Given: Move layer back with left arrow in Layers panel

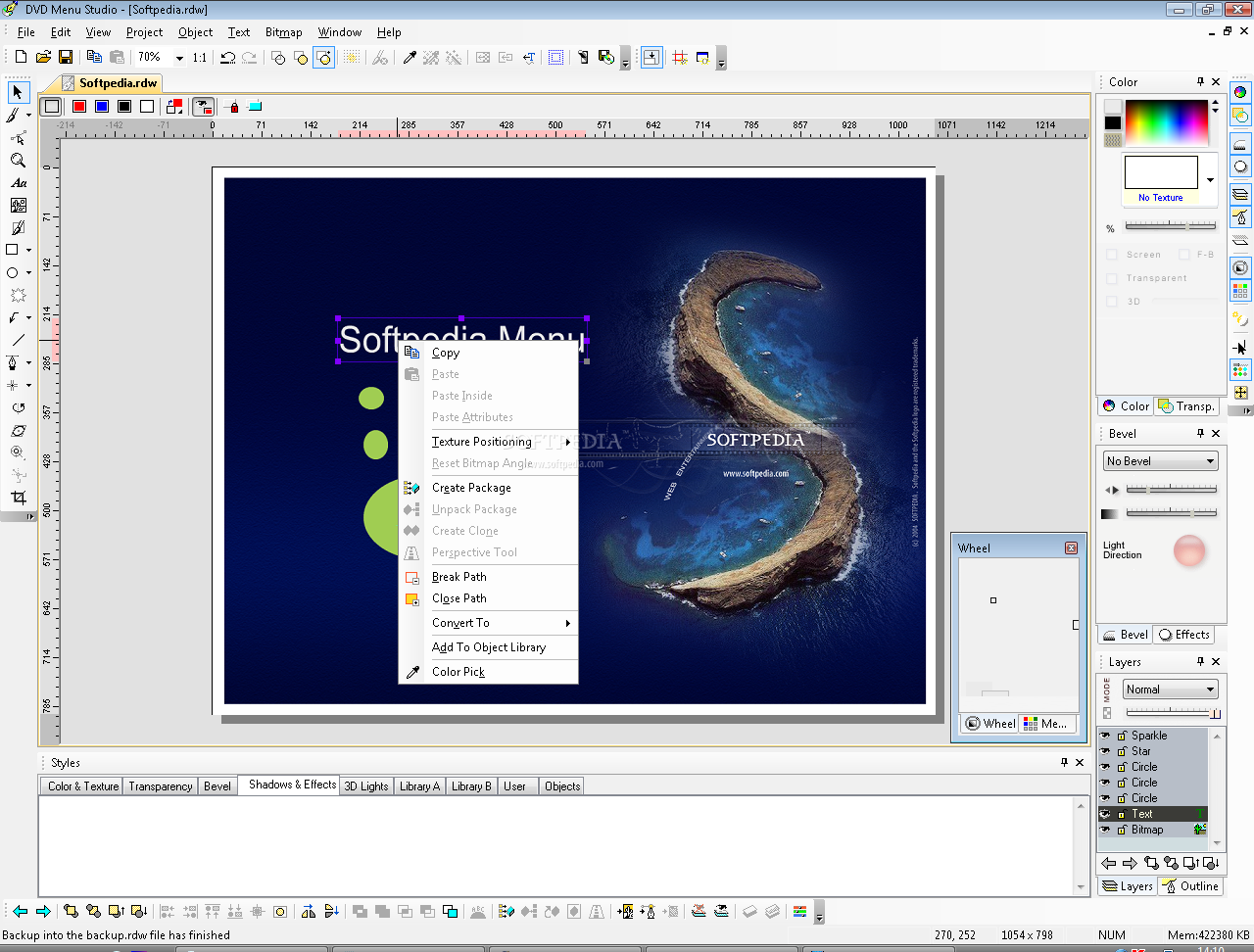Looking at the screenshot, I should coord(1109,863).
